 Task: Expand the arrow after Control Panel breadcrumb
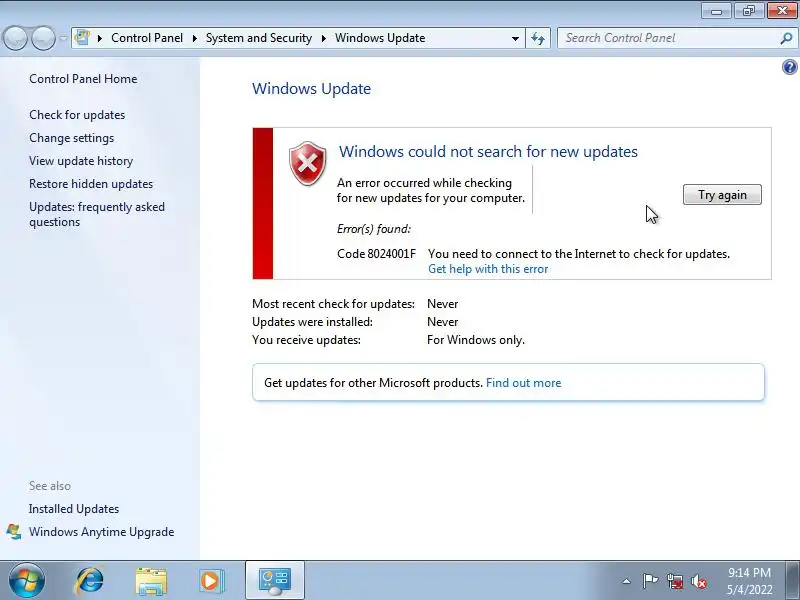click(194, 38)
